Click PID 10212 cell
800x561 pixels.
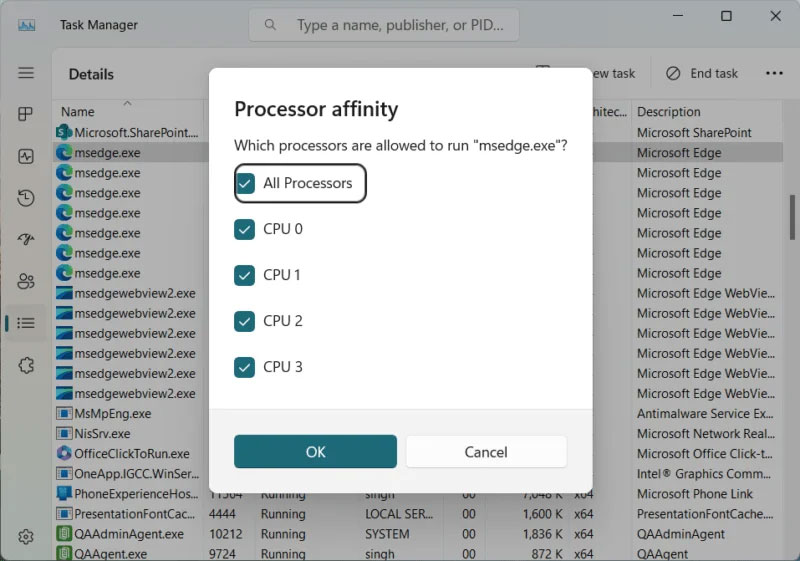click(x=226, y=534)
